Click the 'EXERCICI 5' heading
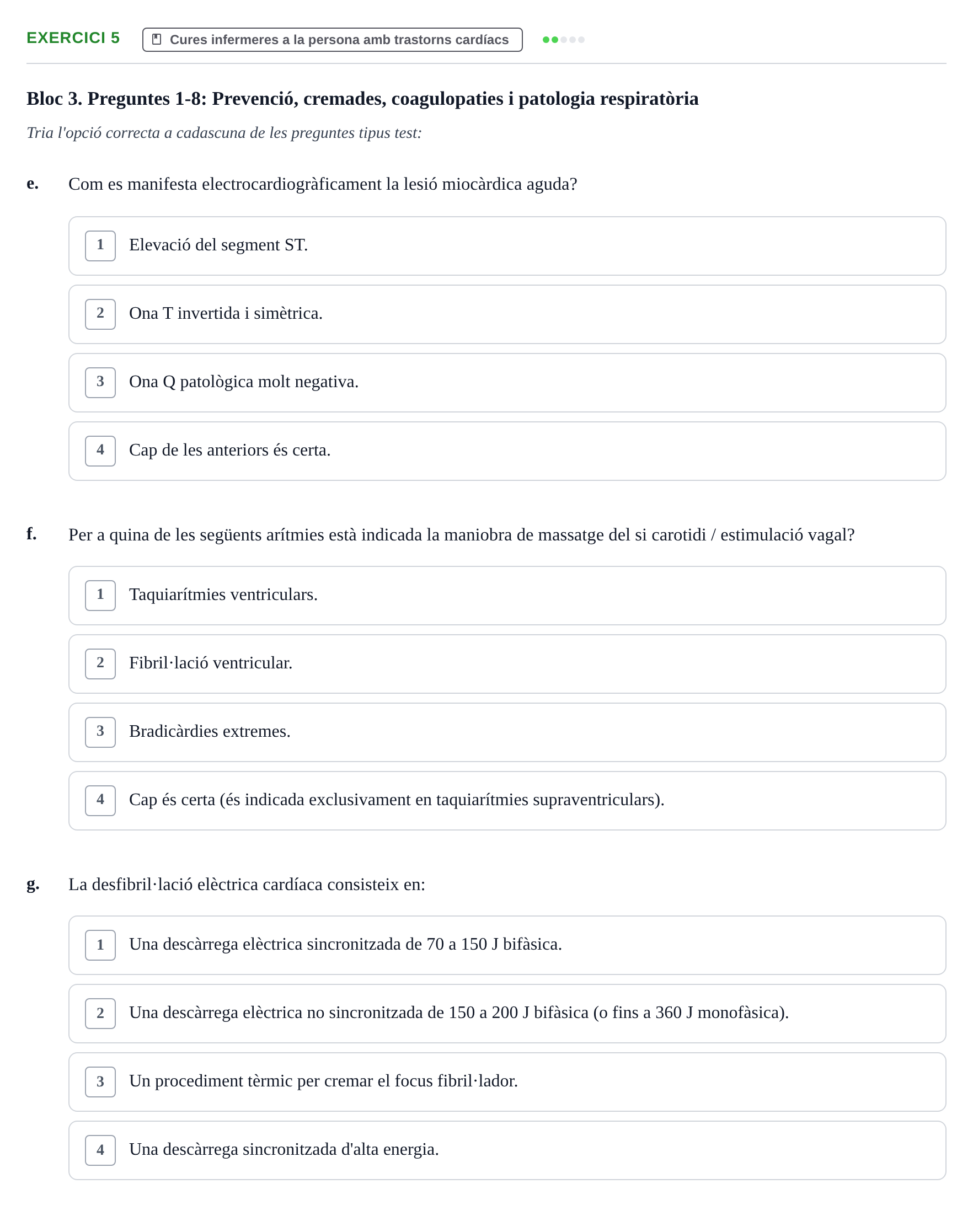 (73, 38)
